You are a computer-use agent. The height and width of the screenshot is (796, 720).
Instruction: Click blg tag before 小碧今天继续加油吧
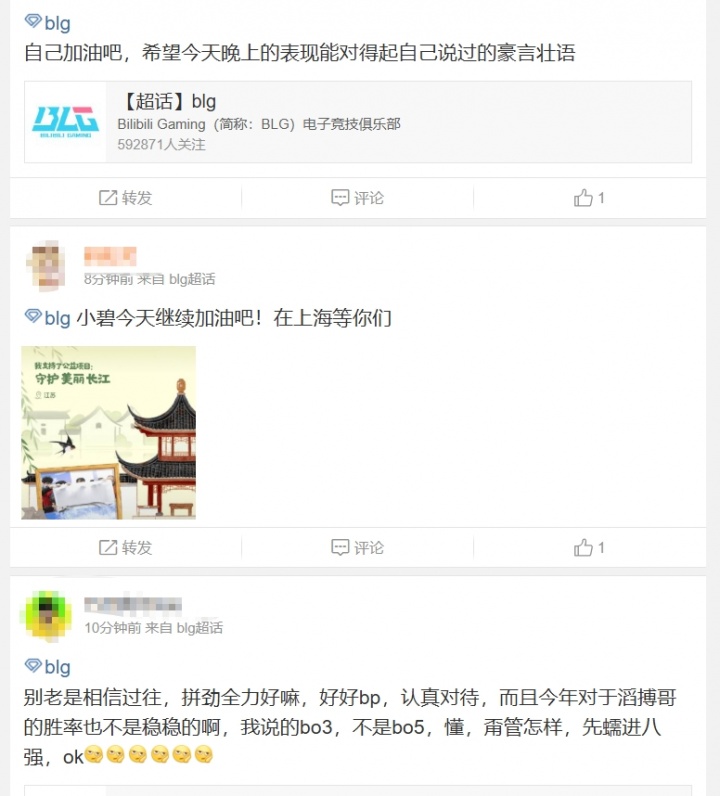pos(48,318)
